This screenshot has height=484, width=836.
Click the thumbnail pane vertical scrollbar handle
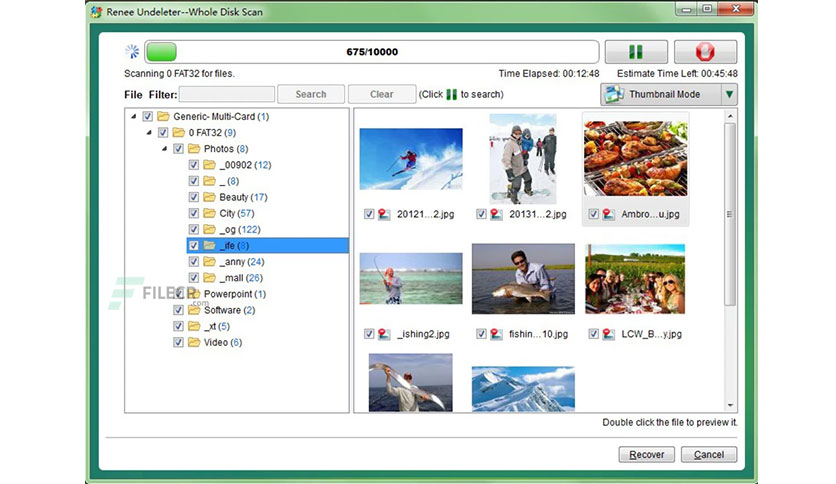tap(730, 214)
